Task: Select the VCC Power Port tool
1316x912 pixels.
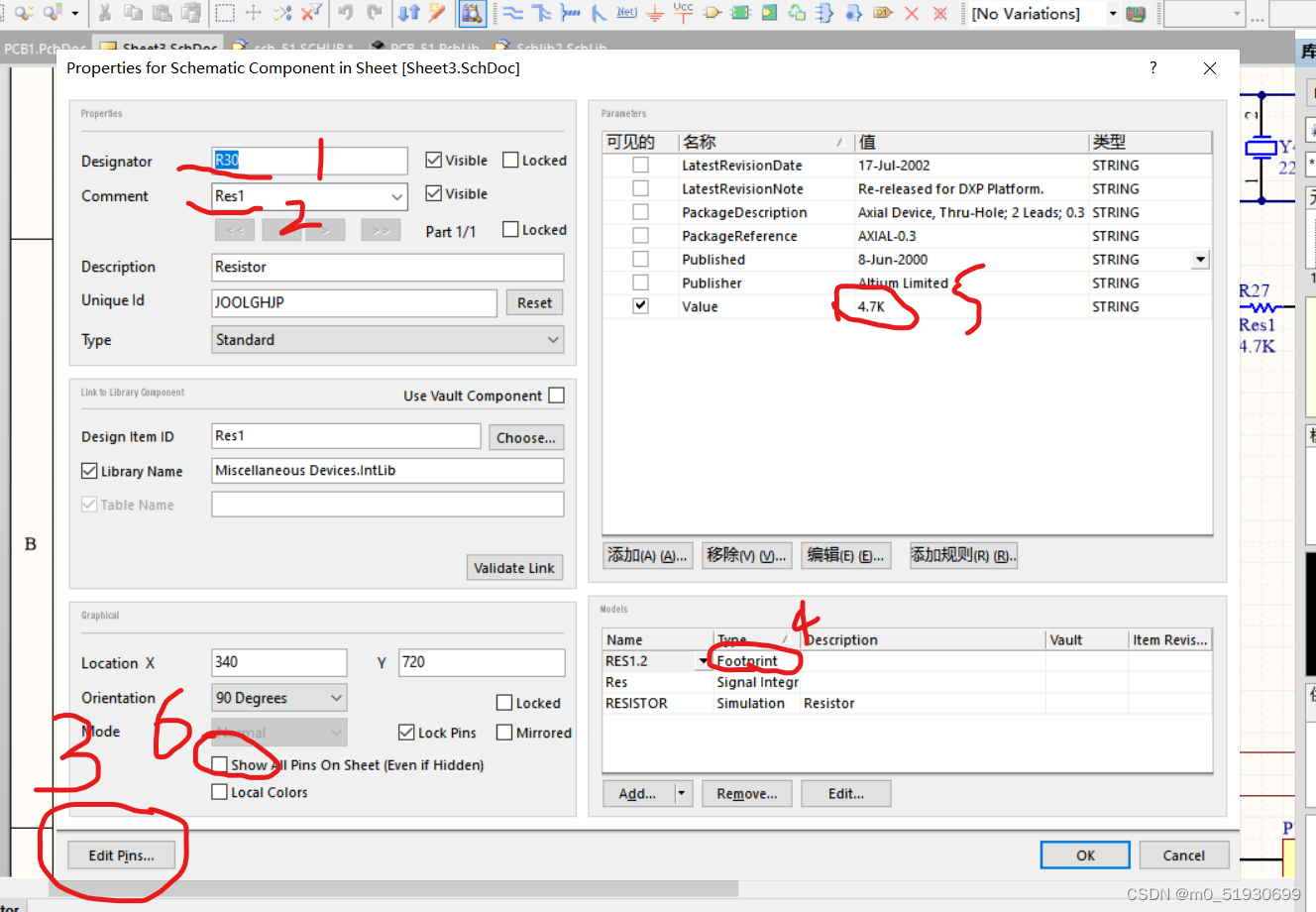Action: 684,13
